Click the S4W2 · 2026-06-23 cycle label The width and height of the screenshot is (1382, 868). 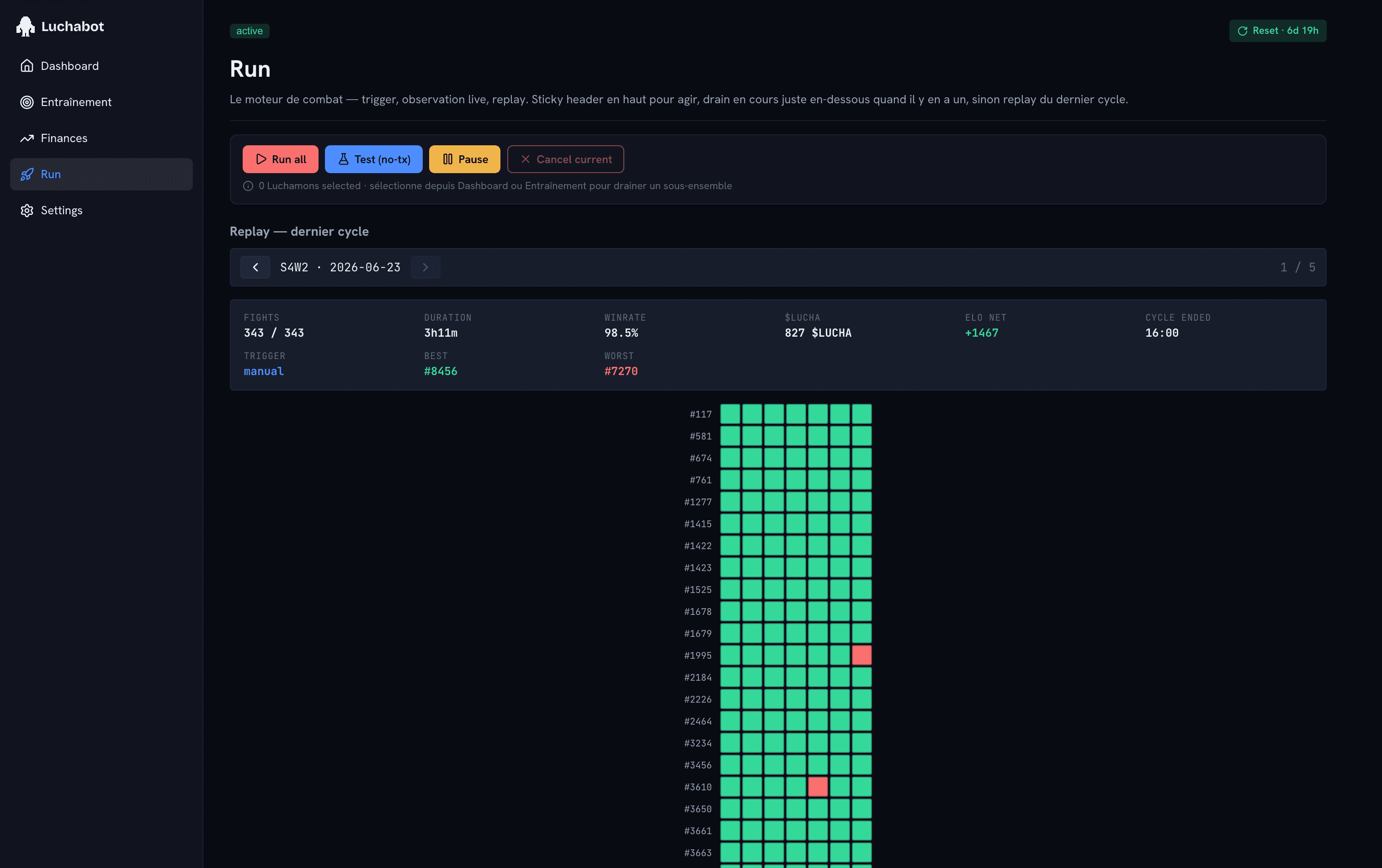click(x=340, y=267)
